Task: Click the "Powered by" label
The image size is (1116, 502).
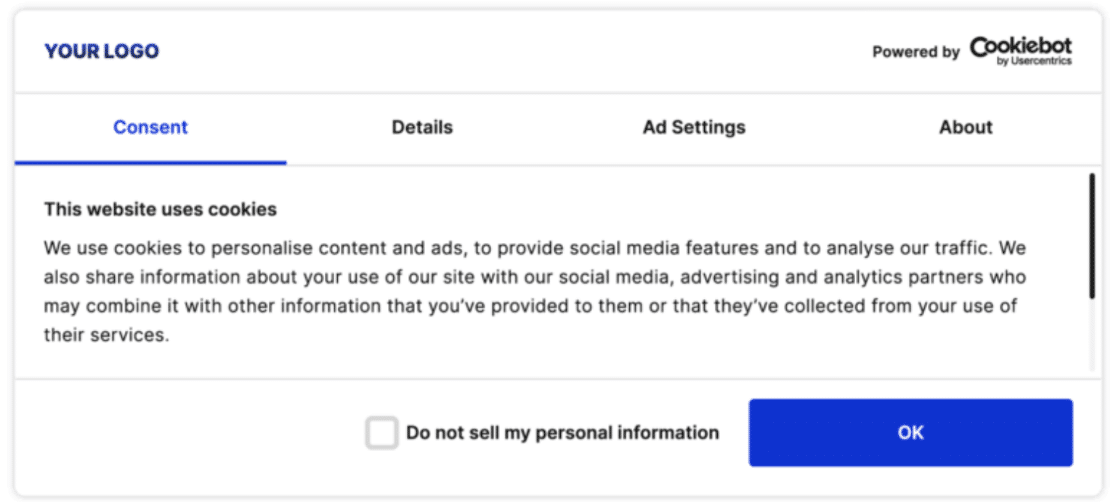Action: click(915, 52)
